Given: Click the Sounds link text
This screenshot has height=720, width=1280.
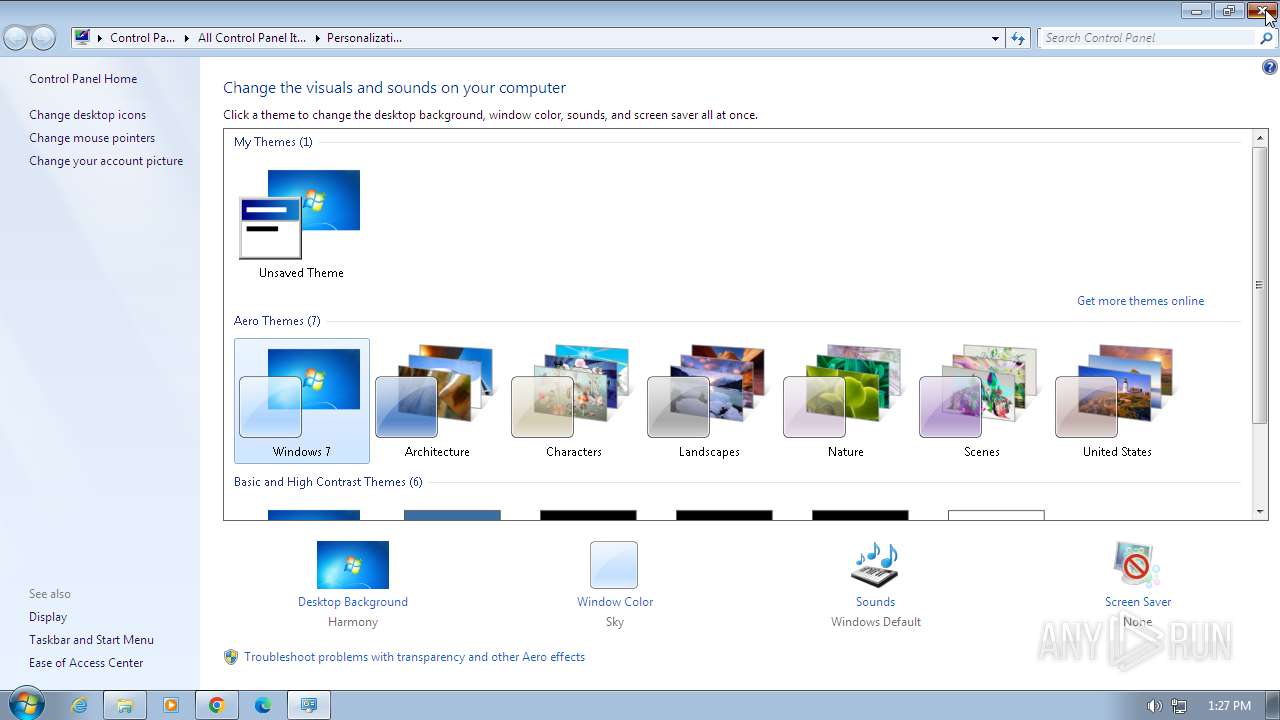Looking at the screenshot, I should coord(875,602).
